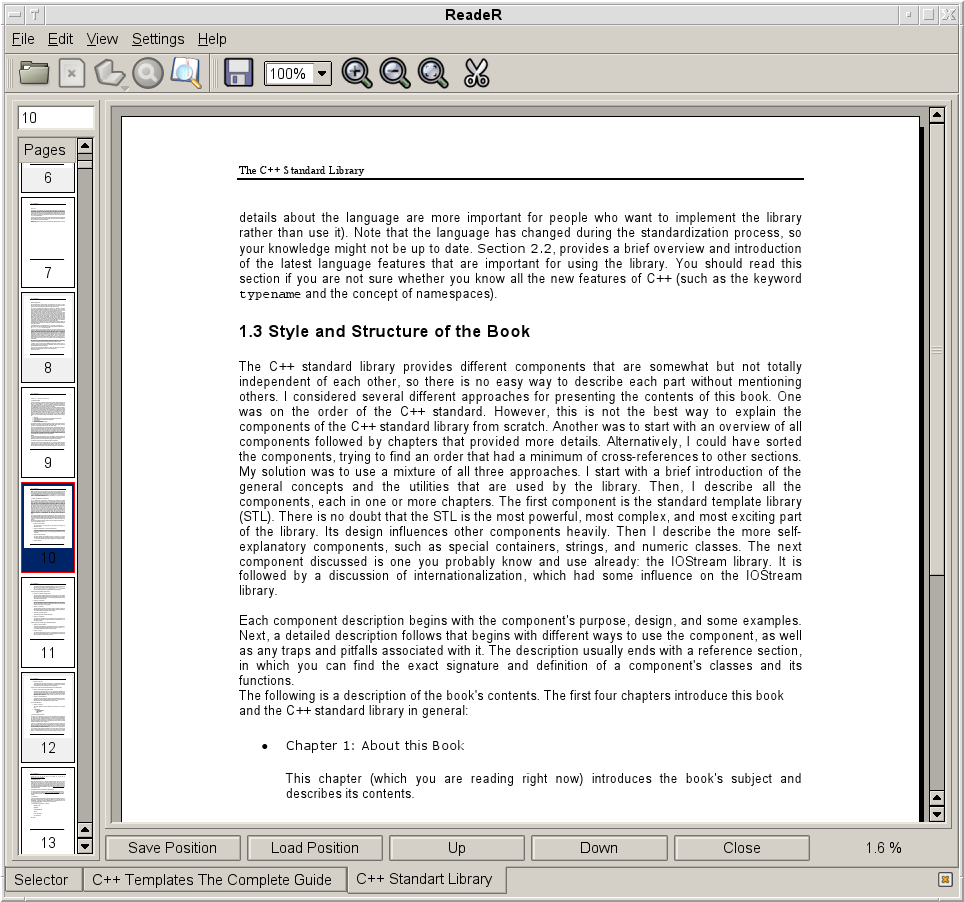
Task: Select the scissors cut tool icon
Action: coord(476,73)
